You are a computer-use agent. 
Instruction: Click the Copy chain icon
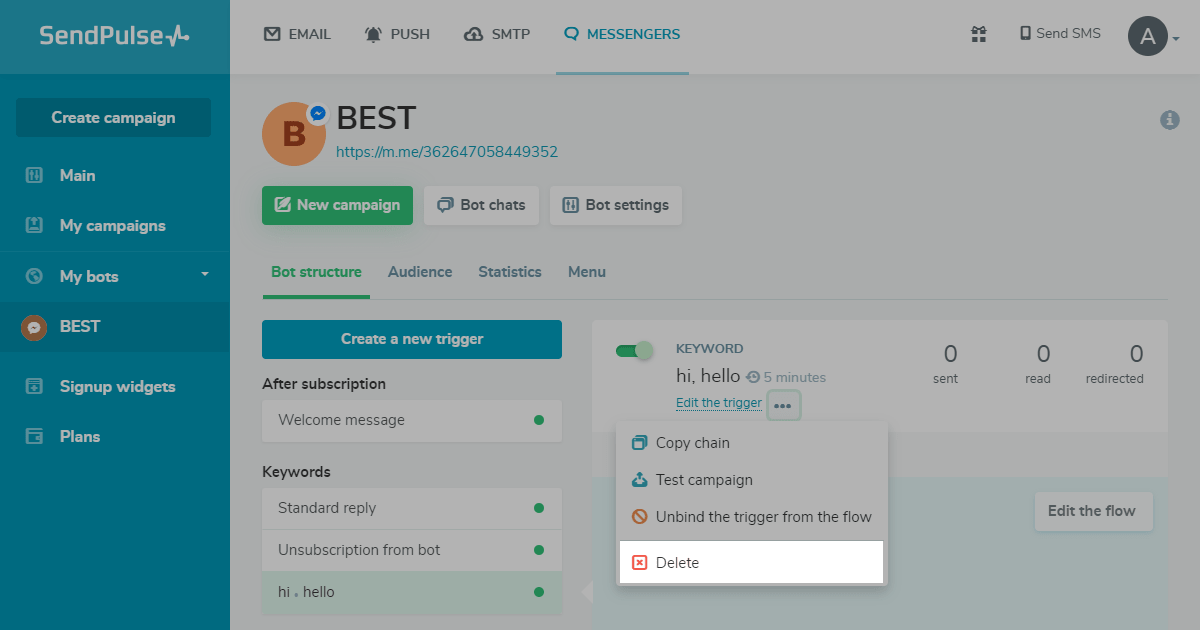639,443
